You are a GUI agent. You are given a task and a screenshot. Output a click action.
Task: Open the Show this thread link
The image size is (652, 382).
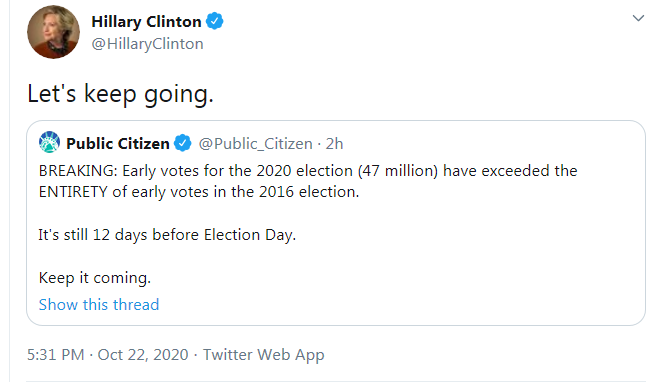(99, 305)
